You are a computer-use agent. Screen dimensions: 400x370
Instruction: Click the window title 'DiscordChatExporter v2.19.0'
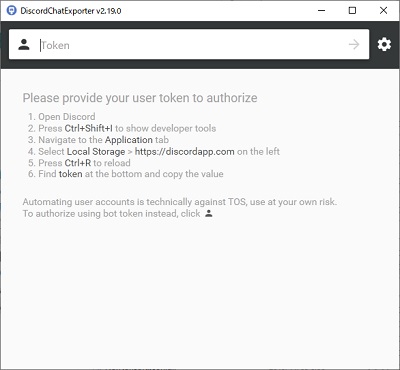(x=71, y=11)
